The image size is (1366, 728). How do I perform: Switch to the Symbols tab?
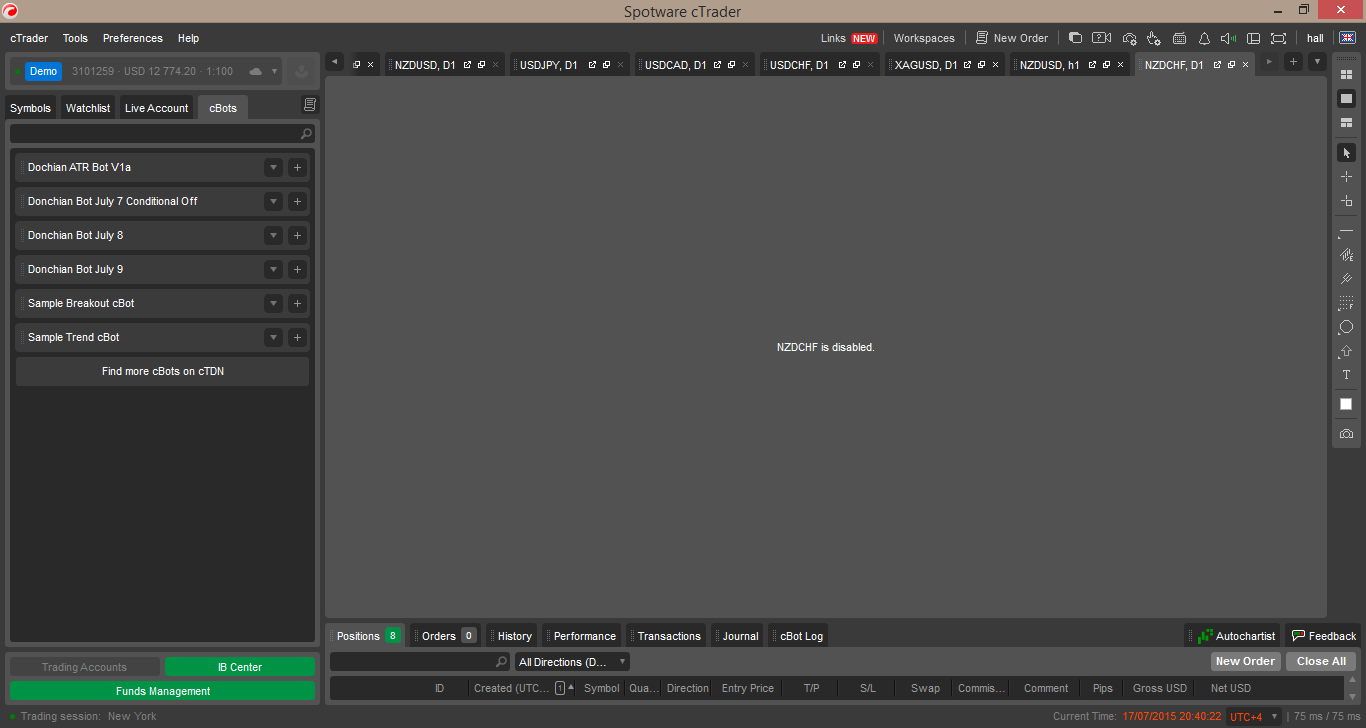pos(30,108)
